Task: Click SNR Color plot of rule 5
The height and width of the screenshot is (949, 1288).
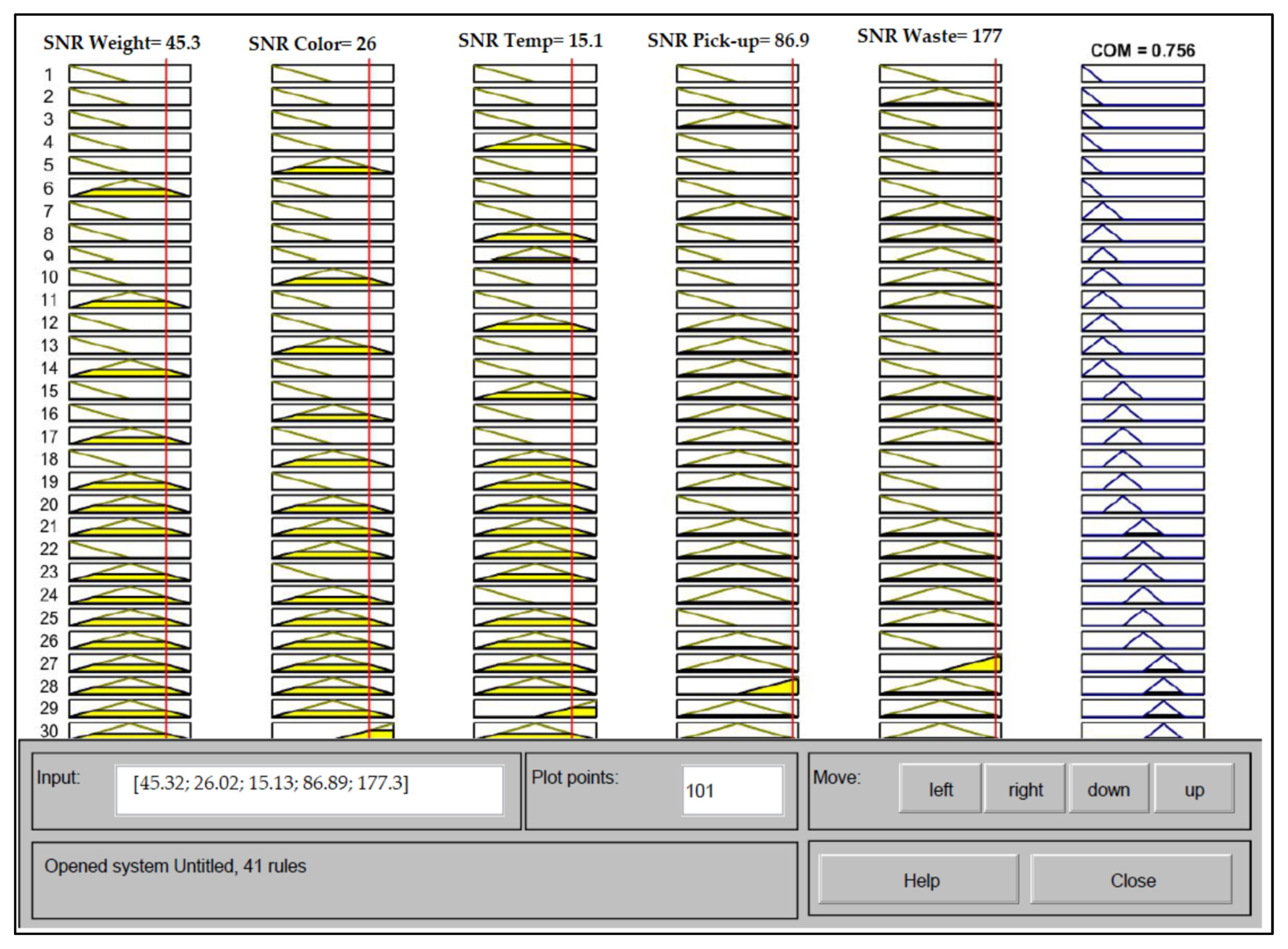Action: (x=332, y=165)
